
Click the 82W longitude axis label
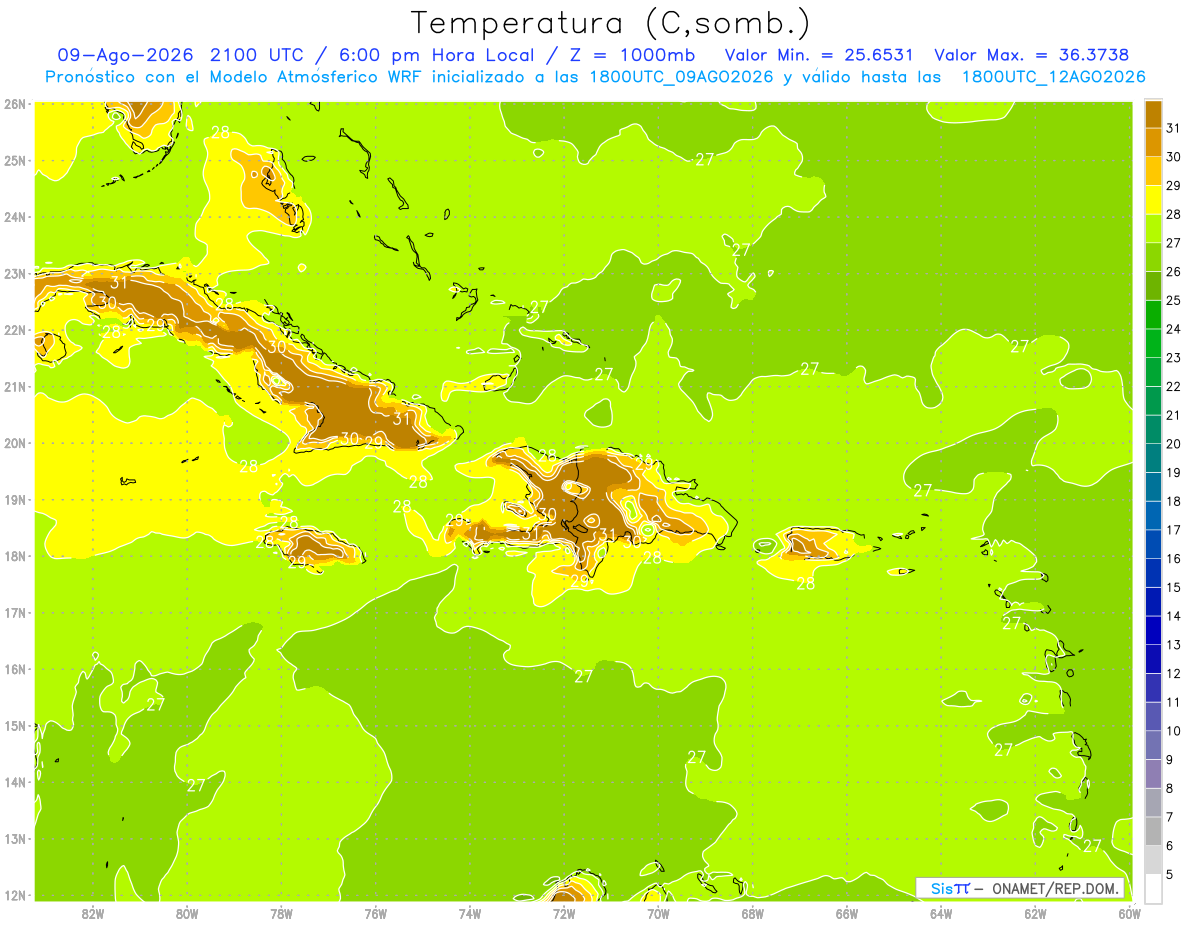93,913
